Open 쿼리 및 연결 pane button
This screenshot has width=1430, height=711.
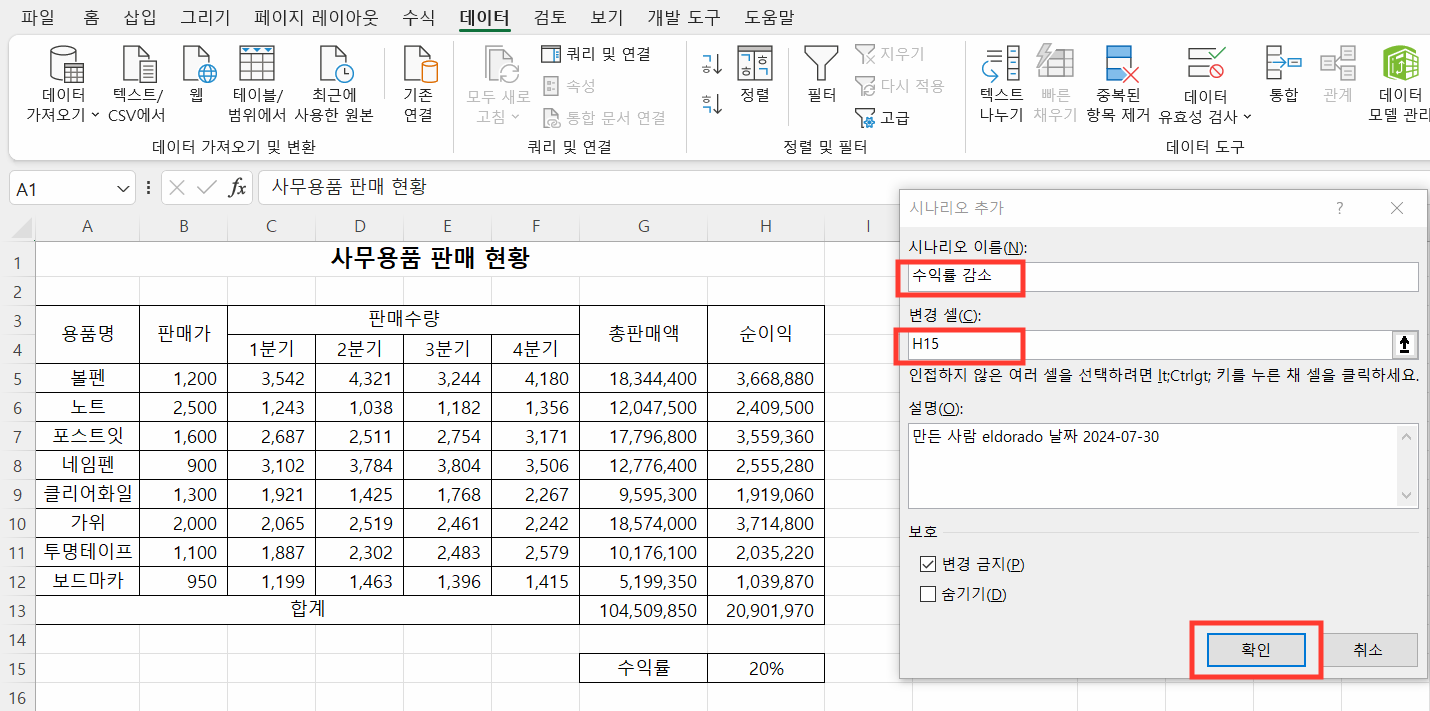(596, 54)
